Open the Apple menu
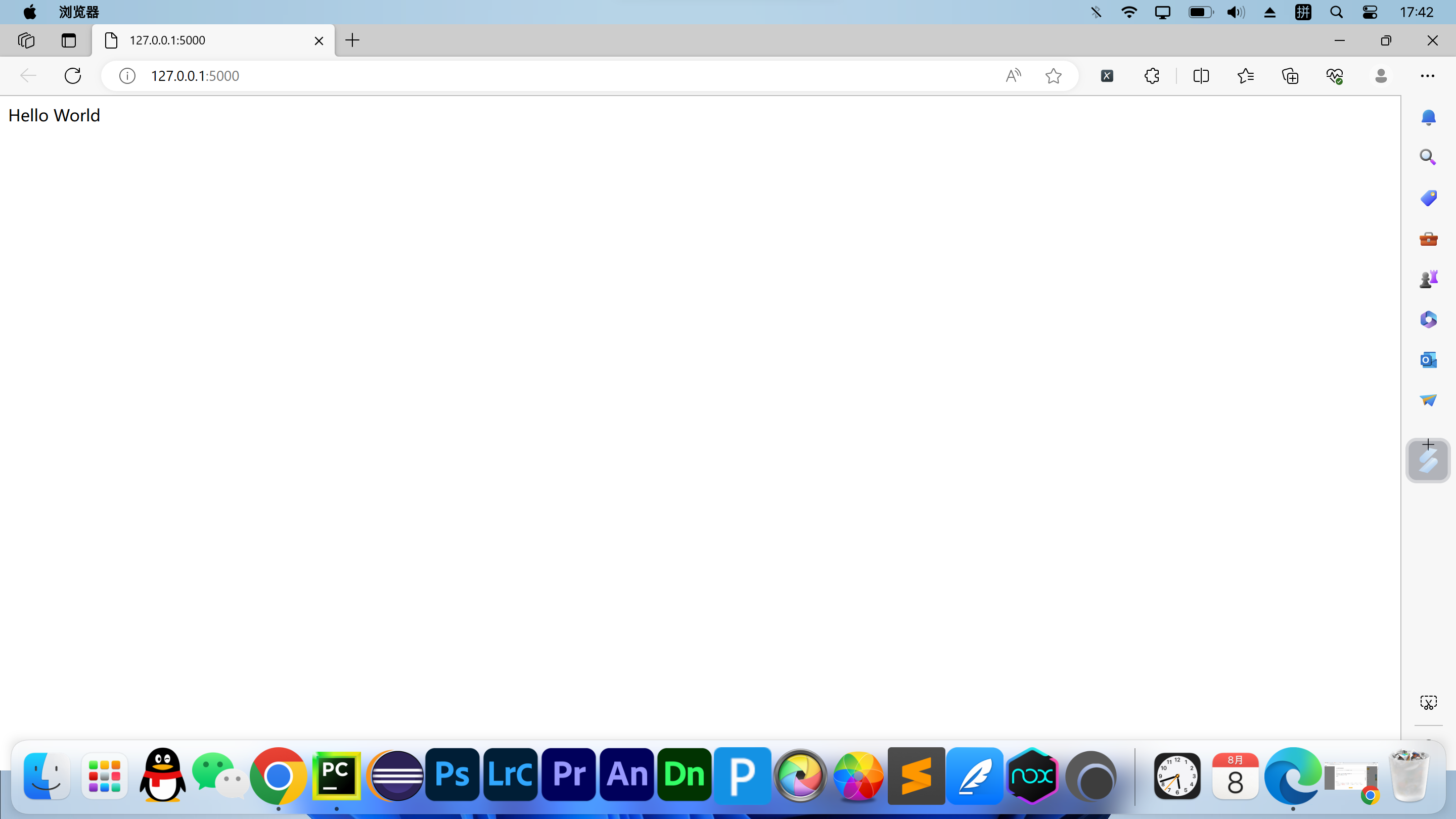This screenshot has height=819, width=1456. [29, 12]
